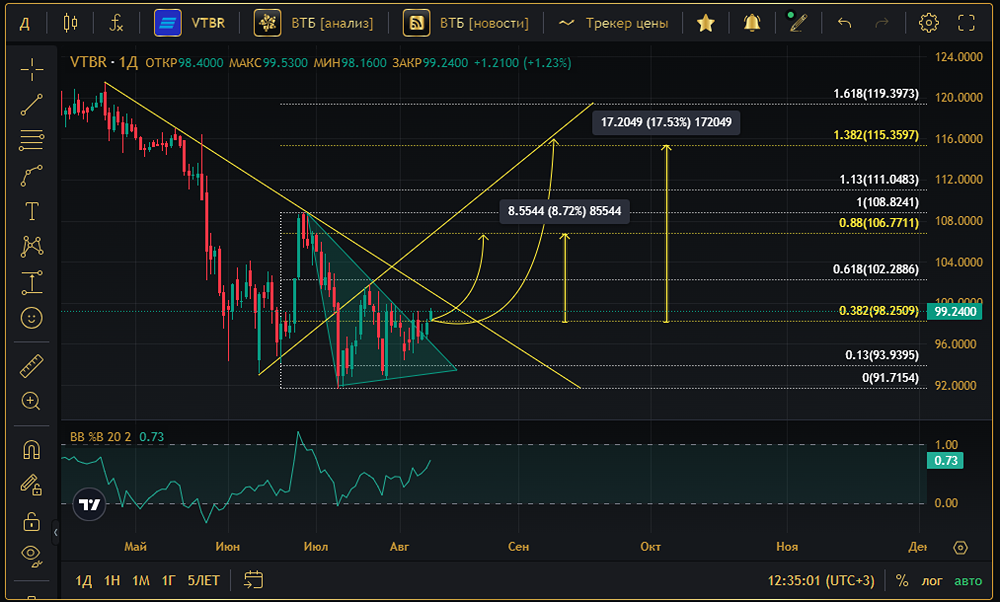Viewport: 1000px width, 602px height.
Task: Redo the last chart action
Action: tap(882, 24)
